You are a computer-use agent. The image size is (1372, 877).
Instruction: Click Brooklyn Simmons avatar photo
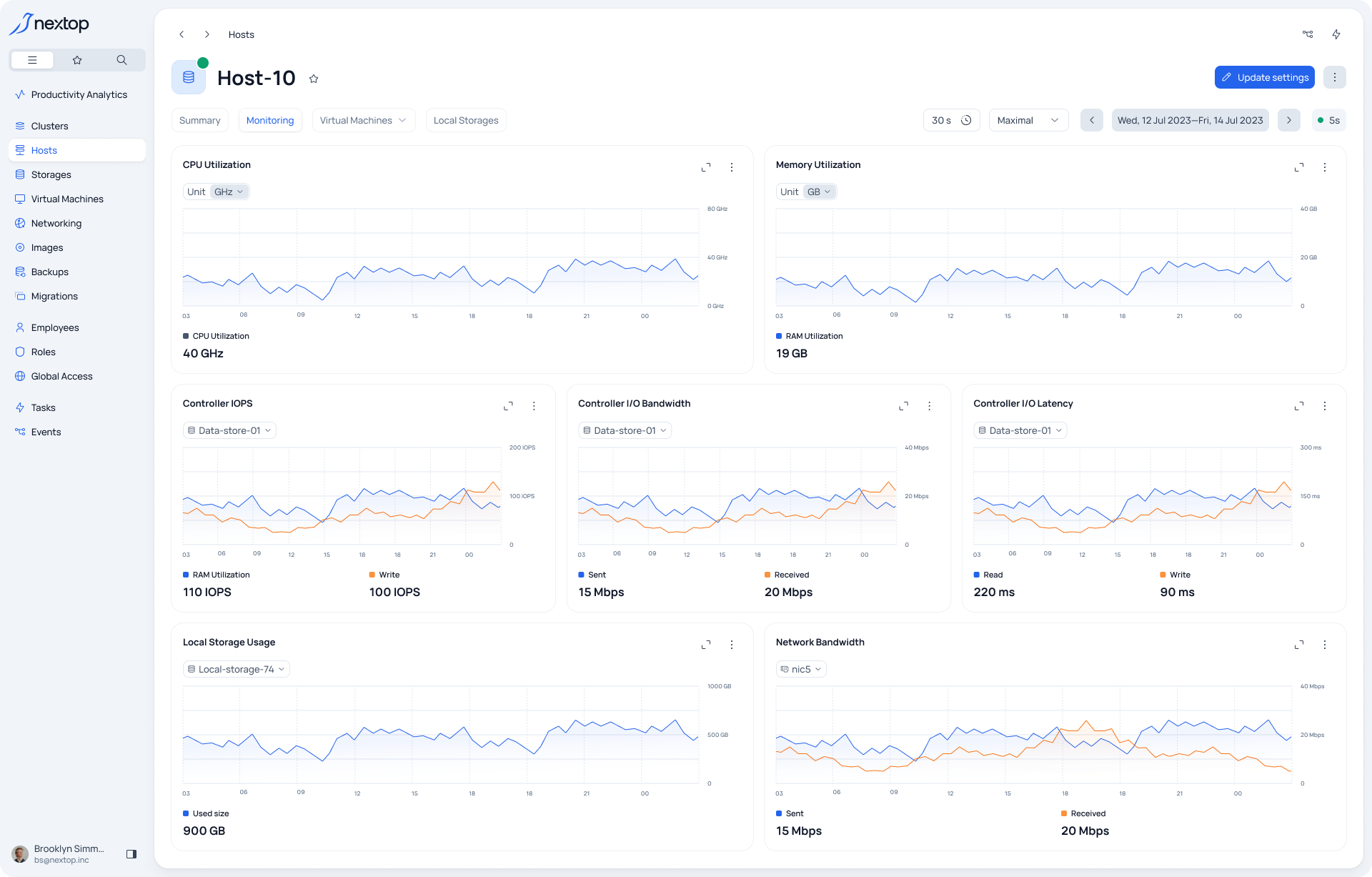coord(20,854)
